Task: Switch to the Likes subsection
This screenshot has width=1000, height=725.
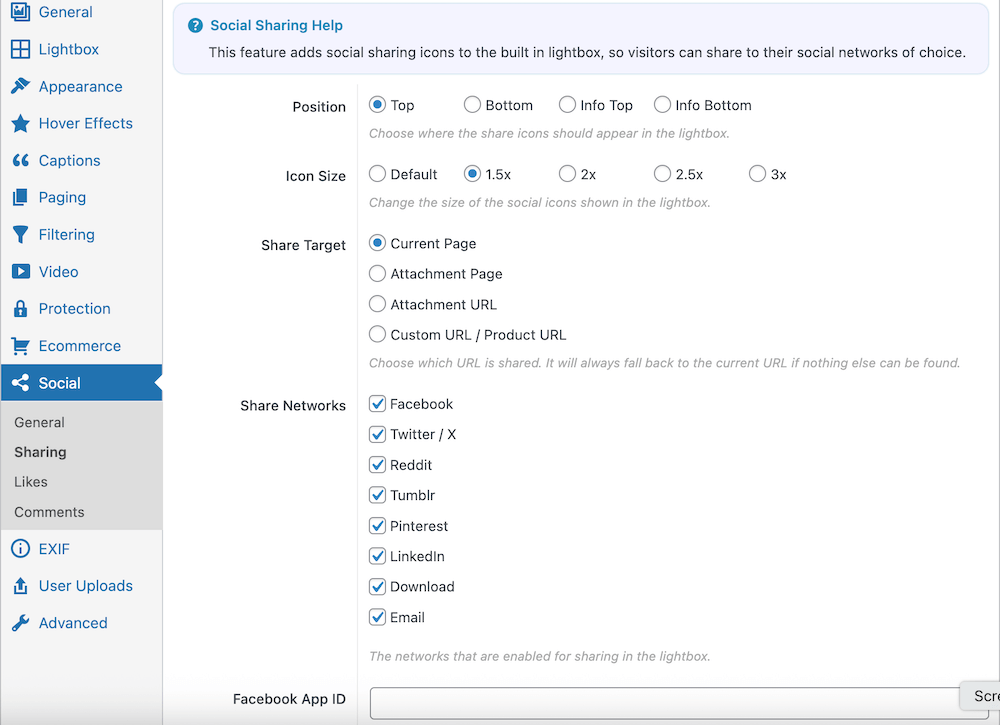Action: coord(29,481)
